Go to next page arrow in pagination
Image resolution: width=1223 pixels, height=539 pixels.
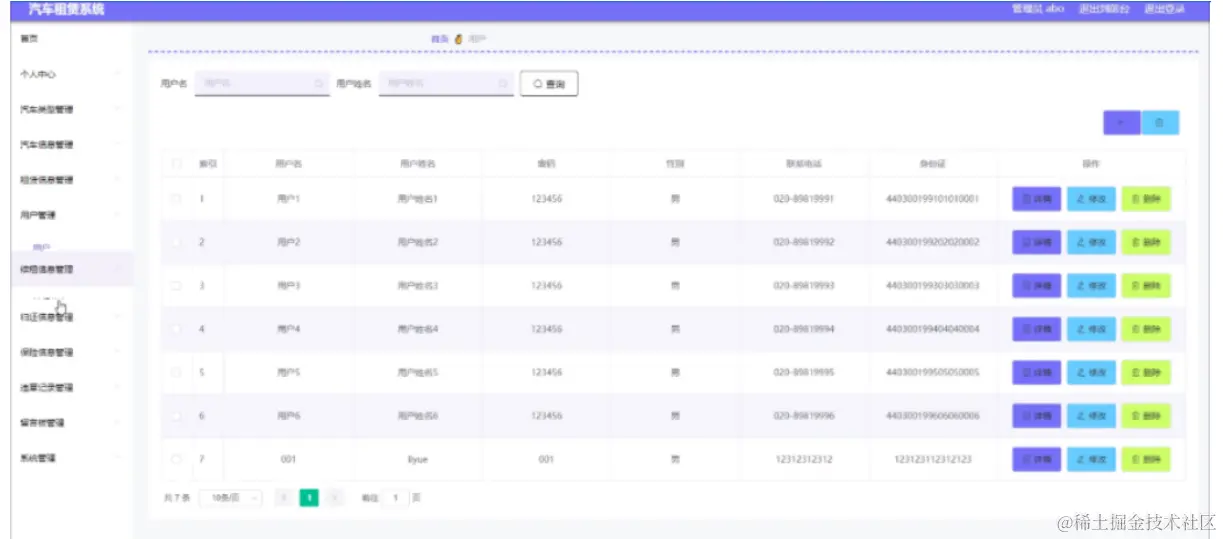(335, 497)
